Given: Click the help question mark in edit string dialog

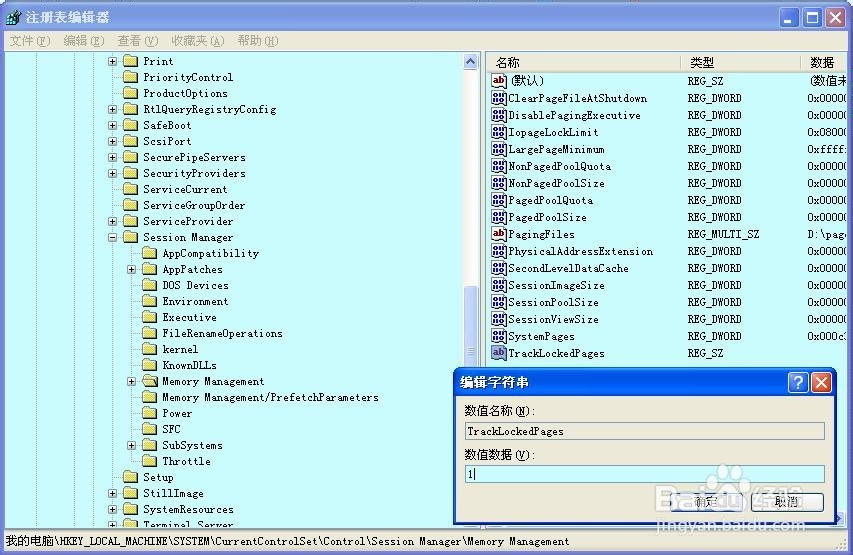Looking at the screenshot, I should [798, 383].
